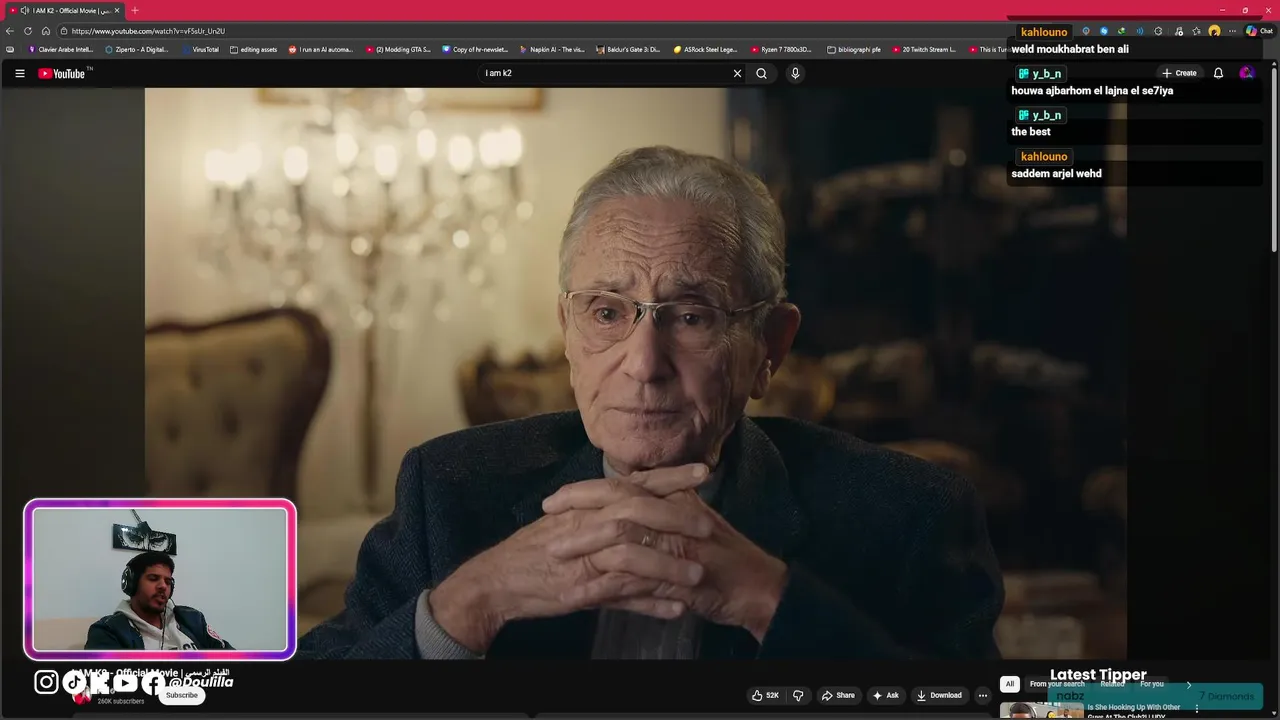Start voice search with microphone icon

tap(795, 73)
